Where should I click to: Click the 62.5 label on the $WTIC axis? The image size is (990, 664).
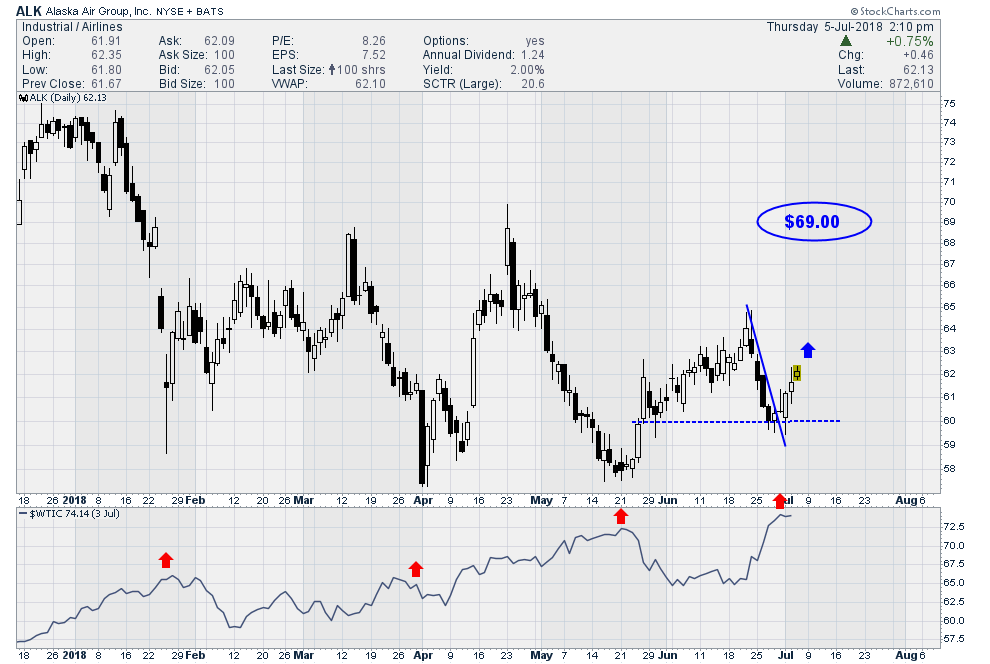pos(954,602)
